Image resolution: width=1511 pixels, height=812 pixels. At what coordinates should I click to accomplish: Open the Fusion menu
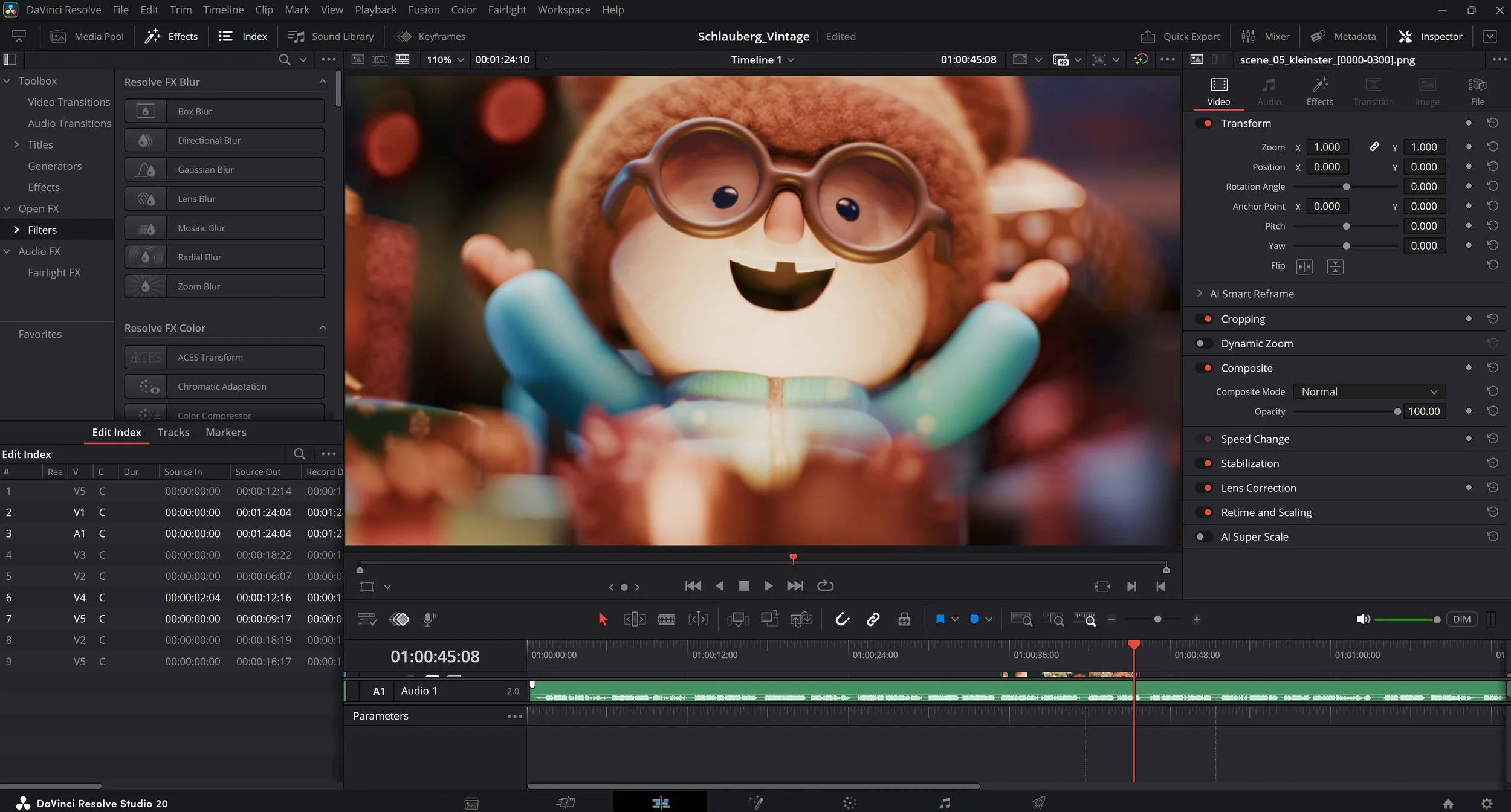423,10
